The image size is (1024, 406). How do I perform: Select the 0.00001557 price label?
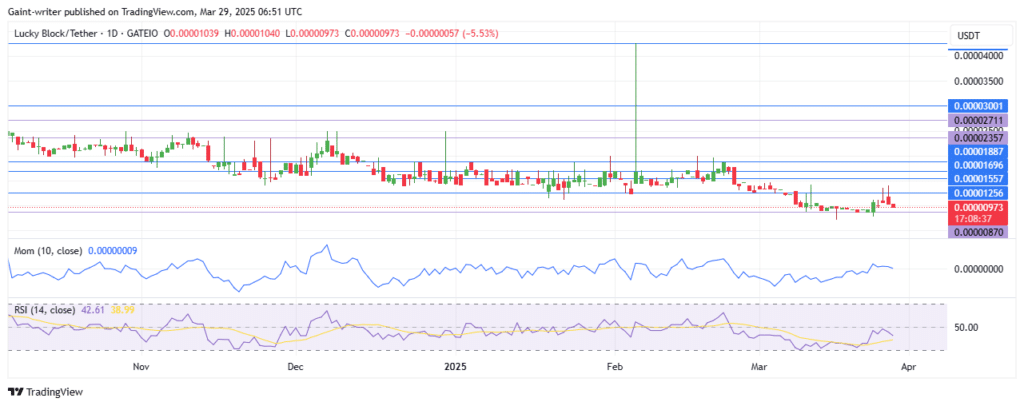point(978,178)
